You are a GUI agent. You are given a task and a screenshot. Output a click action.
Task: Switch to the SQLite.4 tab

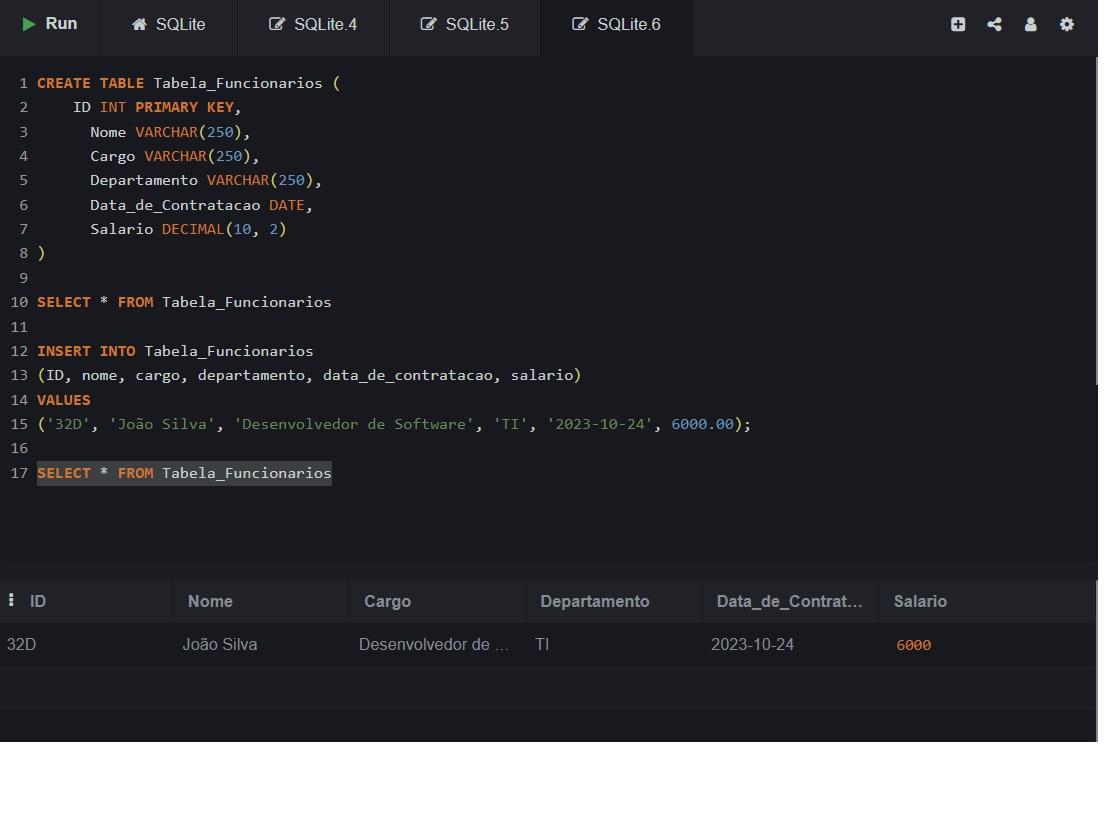pos(312,24)
